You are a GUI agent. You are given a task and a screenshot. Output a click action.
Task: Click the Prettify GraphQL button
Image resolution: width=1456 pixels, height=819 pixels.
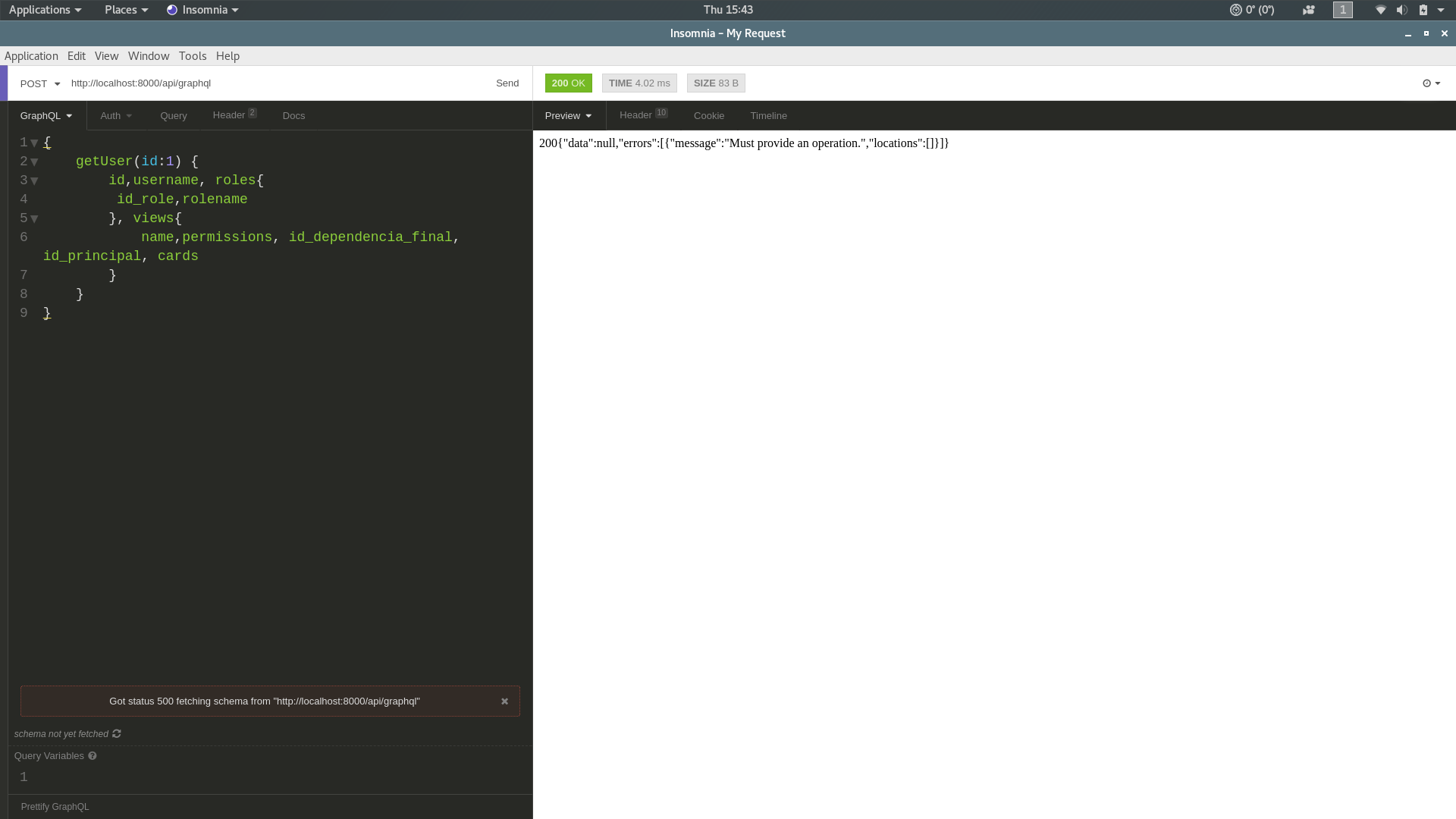[55, 806]
